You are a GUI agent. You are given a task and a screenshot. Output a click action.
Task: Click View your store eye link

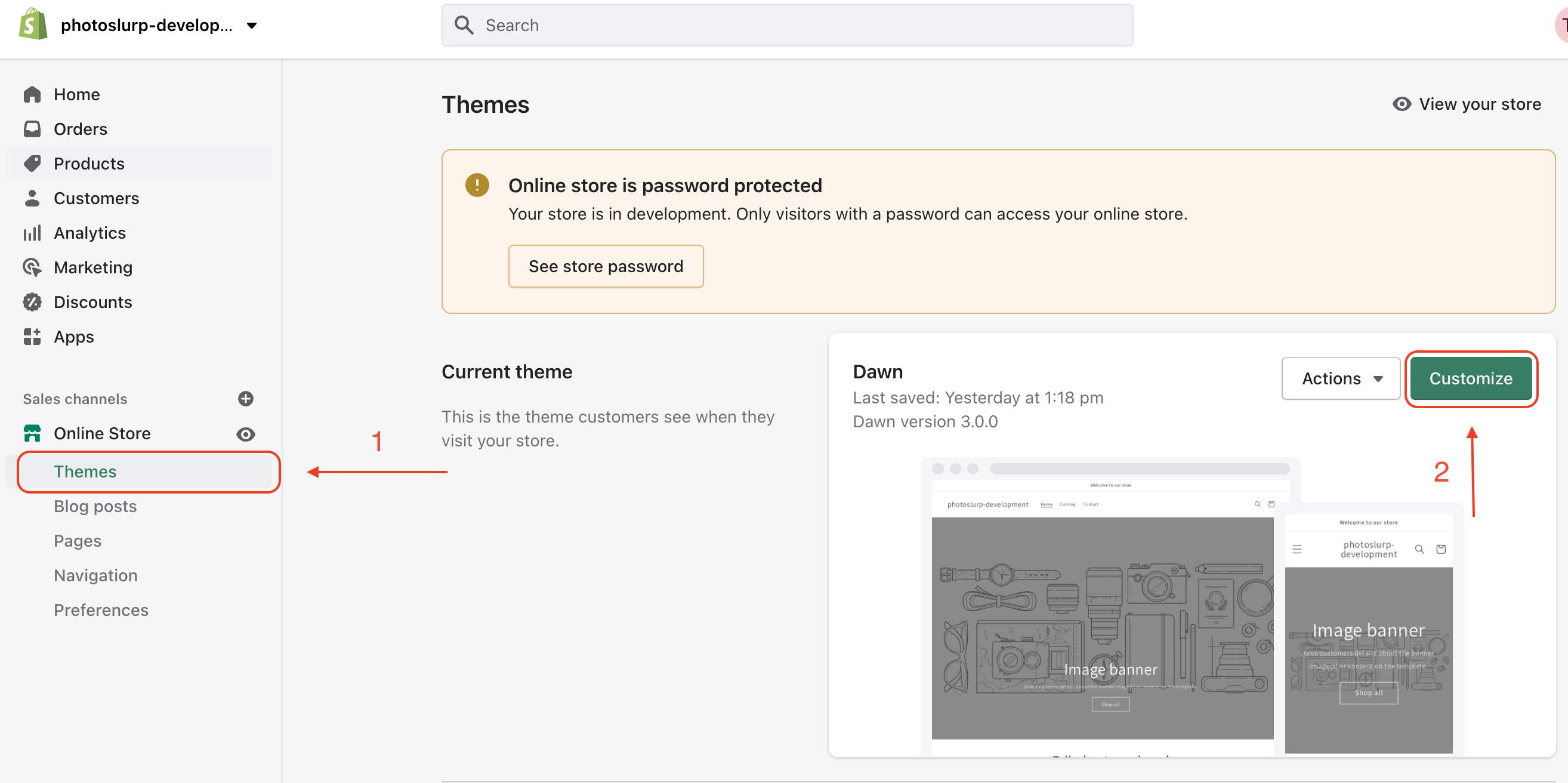(x=1467, y=104)
